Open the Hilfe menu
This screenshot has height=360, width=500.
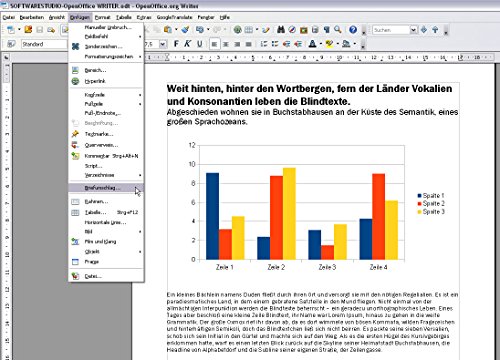coord(225,17)
